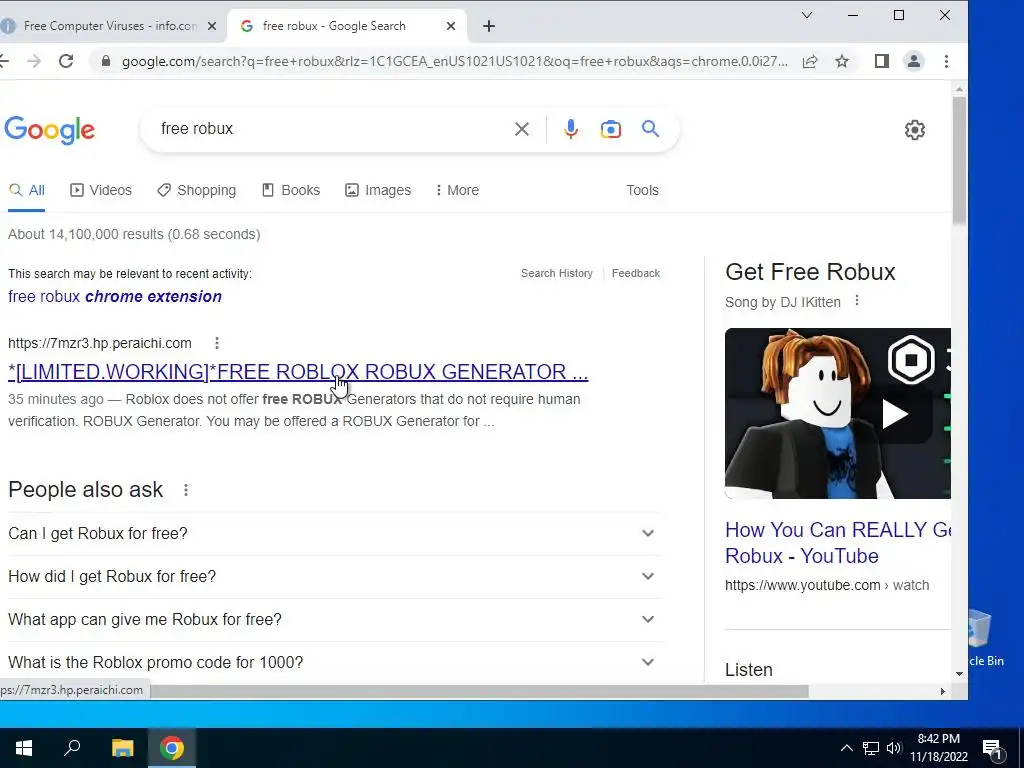Go to the Google logo homepage

(x=50, y=130)
